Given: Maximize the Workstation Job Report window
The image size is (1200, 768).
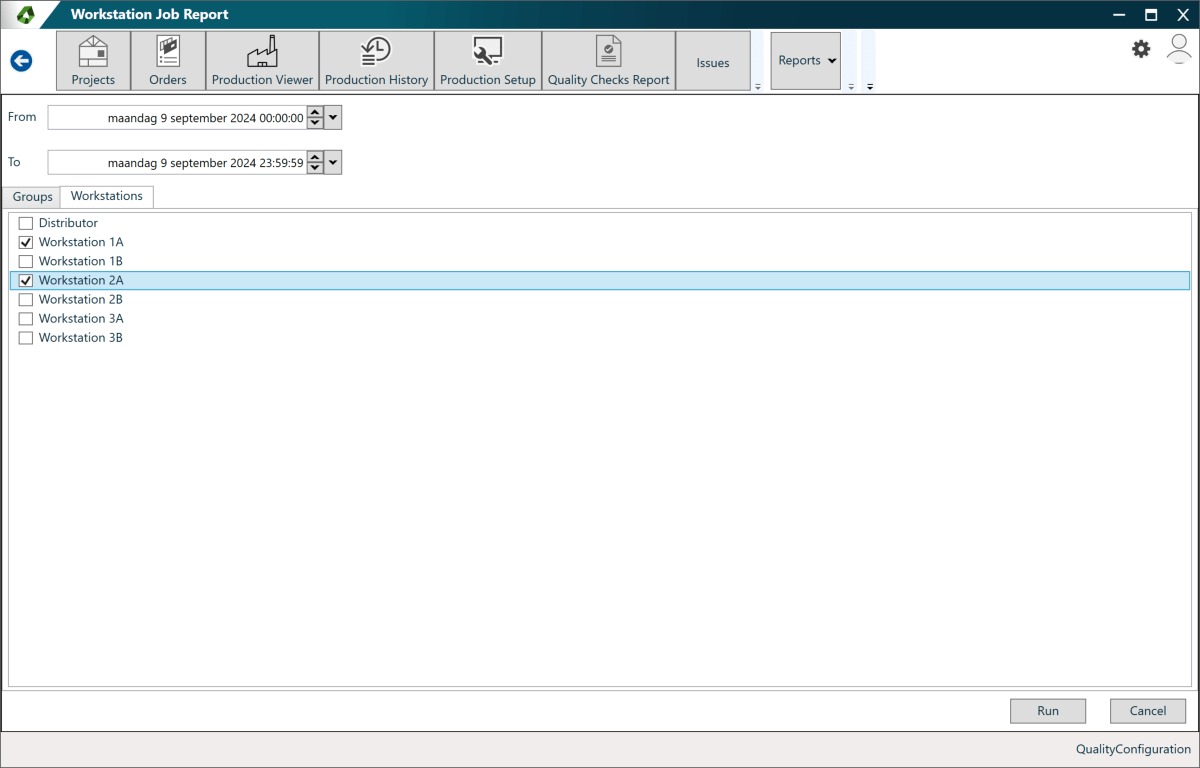Looking at the screenshot, I should click(x=1151, y=14).
